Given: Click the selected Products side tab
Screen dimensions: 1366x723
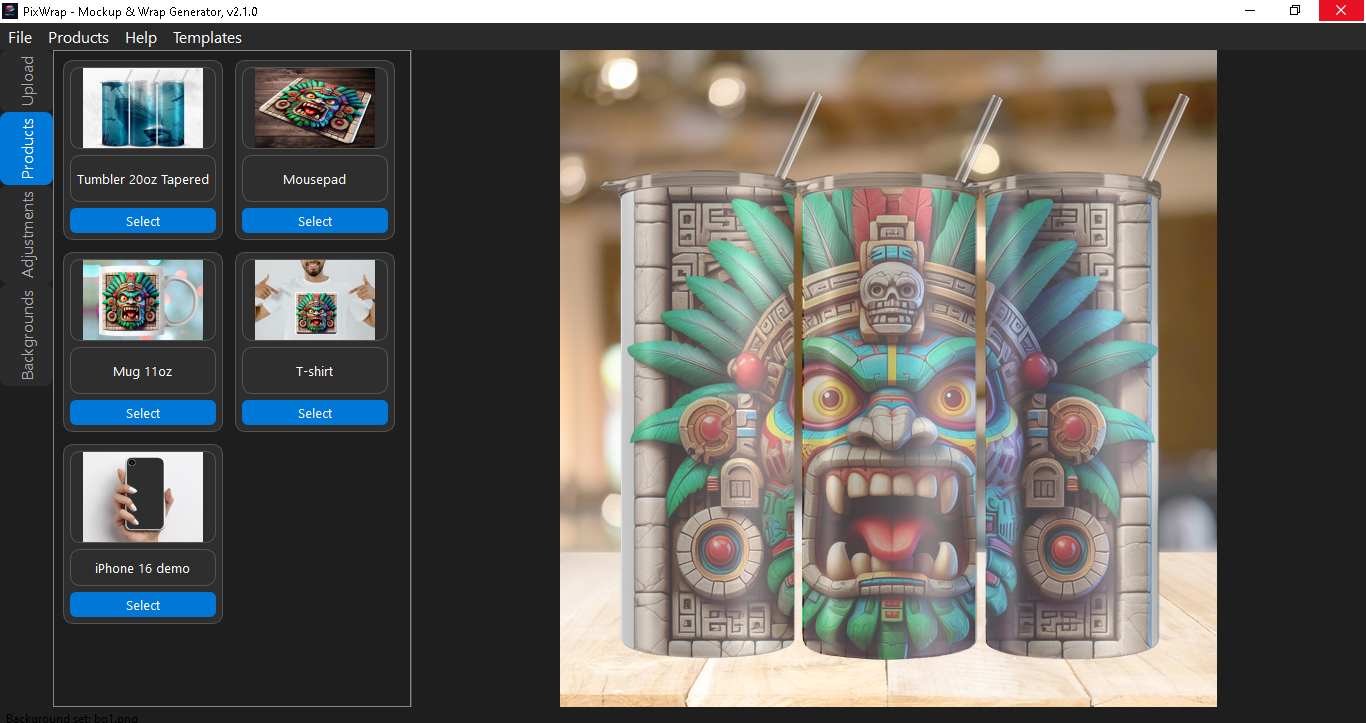Looking at the screenshot, I should [x=27, y=148].
